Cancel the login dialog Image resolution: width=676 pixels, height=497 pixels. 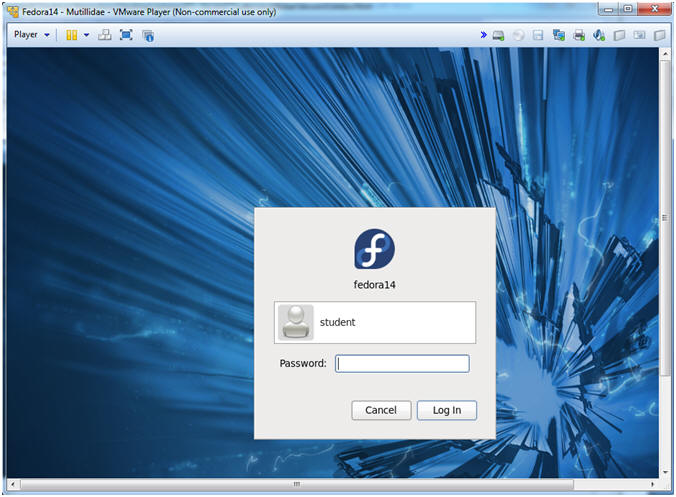[x=381, y=410]
